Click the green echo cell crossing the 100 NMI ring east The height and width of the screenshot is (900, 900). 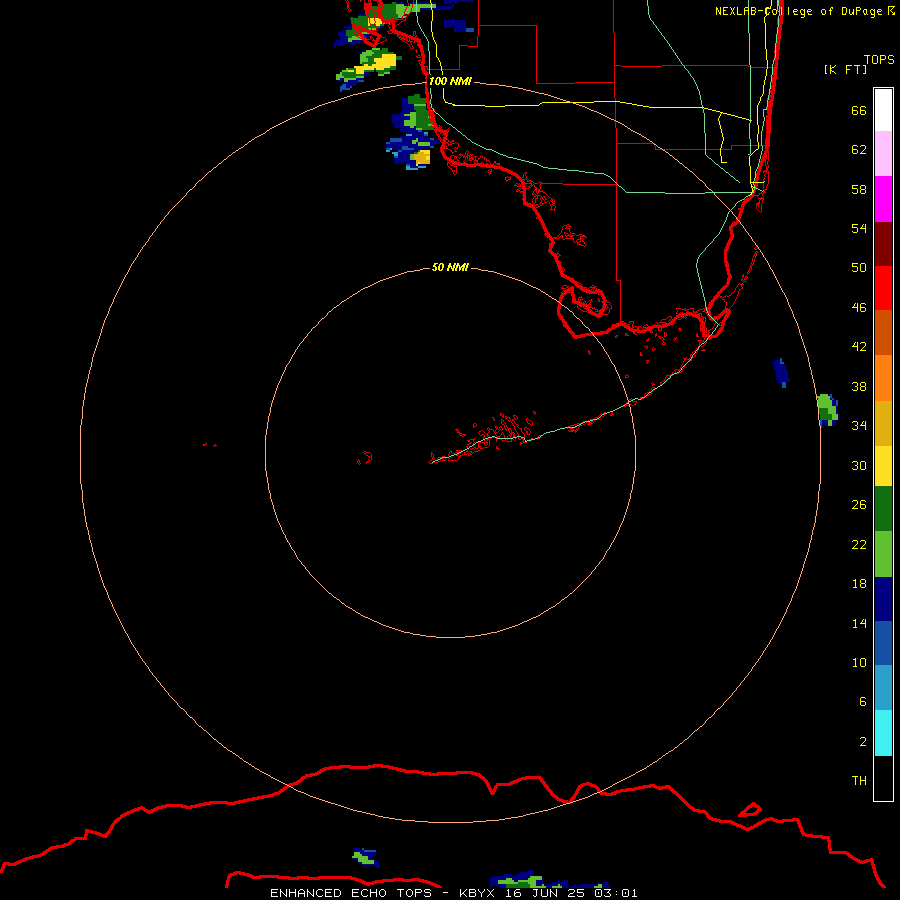coord(828,410)
